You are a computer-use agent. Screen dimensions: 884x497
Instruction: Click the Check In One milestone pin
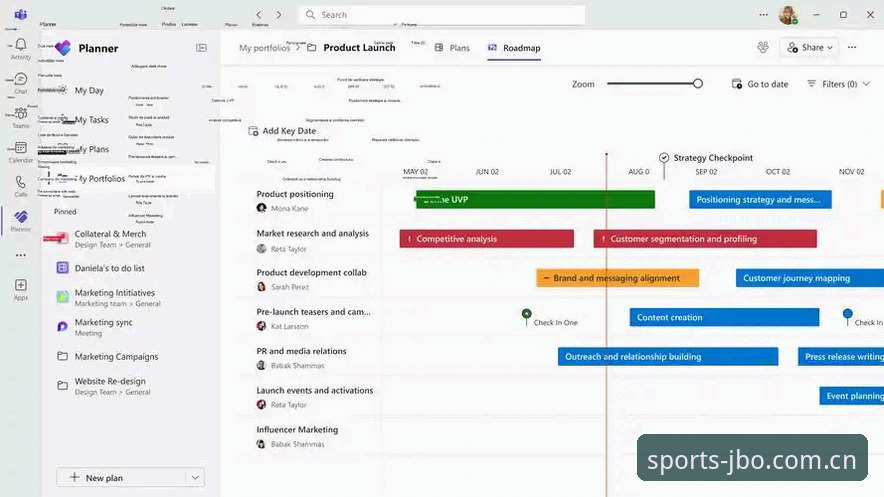(x=527, y=316)
